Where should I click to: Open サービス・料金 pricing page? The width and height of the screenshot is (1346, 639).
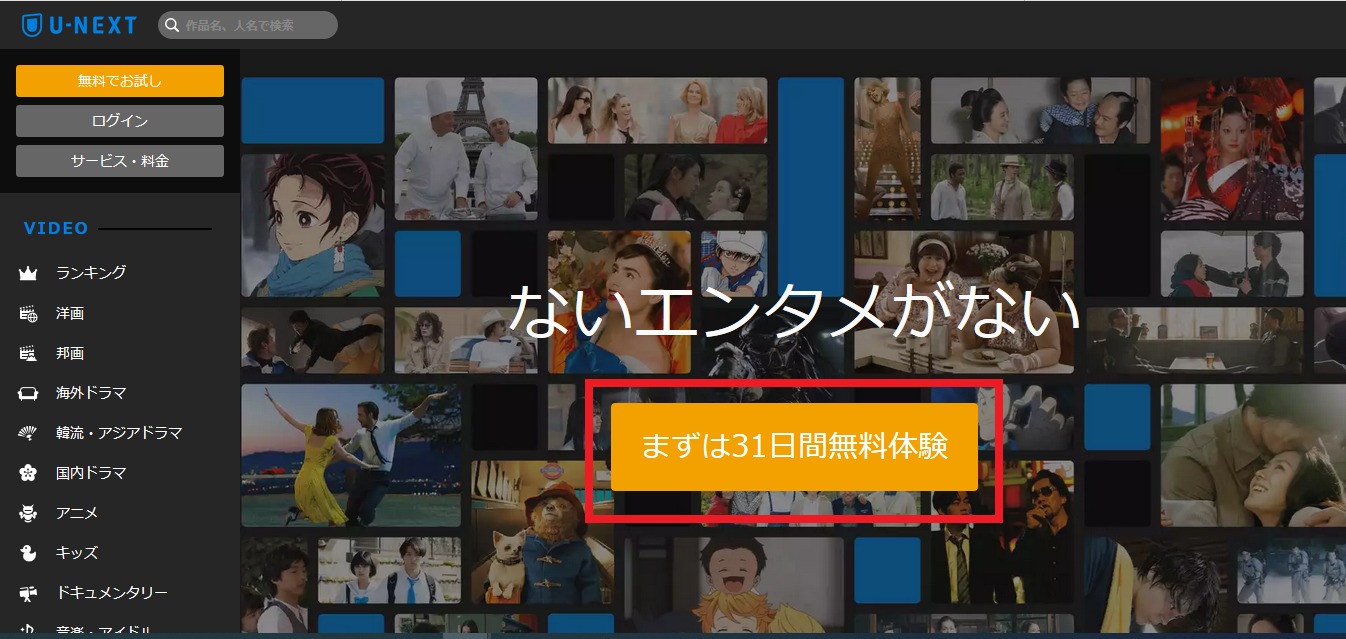120,161
